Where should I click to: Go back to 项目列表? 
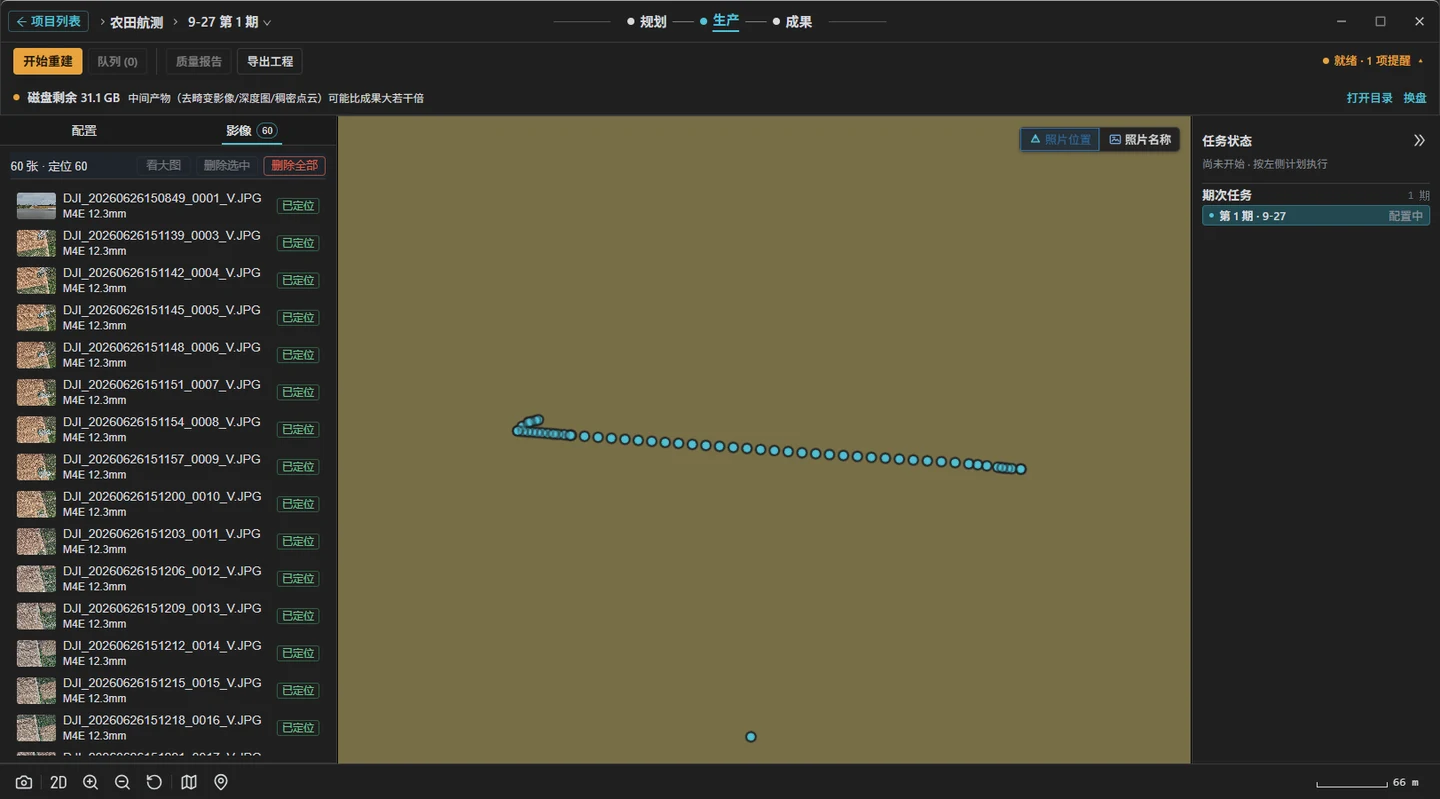click(48, 21)
